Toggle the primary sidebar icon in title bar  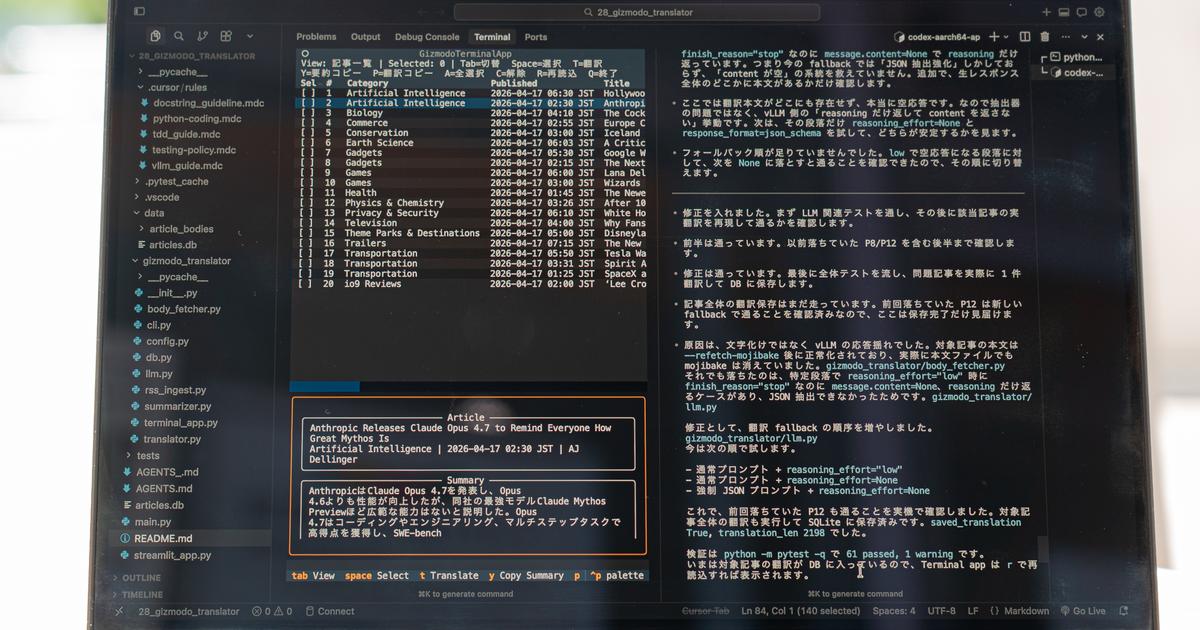pyautogui.click(x=139, y=11)
